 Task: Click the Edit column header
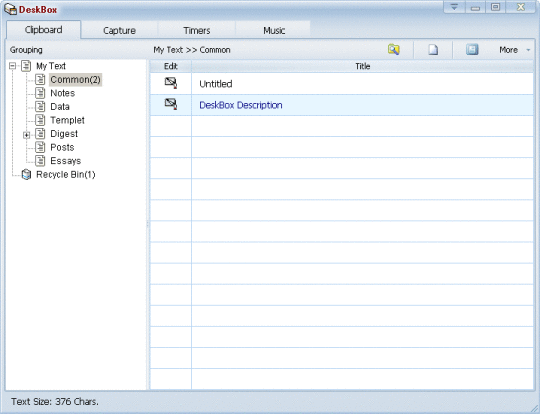pos(171,66)
